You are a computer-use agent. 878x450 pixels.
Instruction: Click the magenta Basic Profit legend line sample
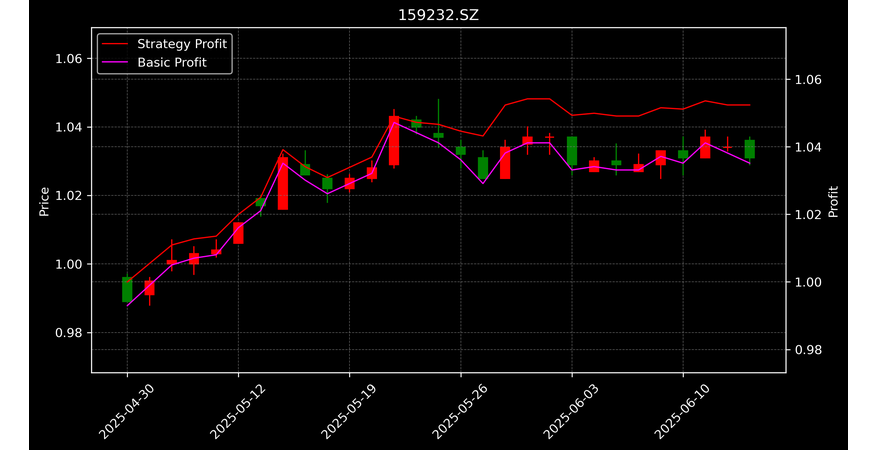(115, 63)
